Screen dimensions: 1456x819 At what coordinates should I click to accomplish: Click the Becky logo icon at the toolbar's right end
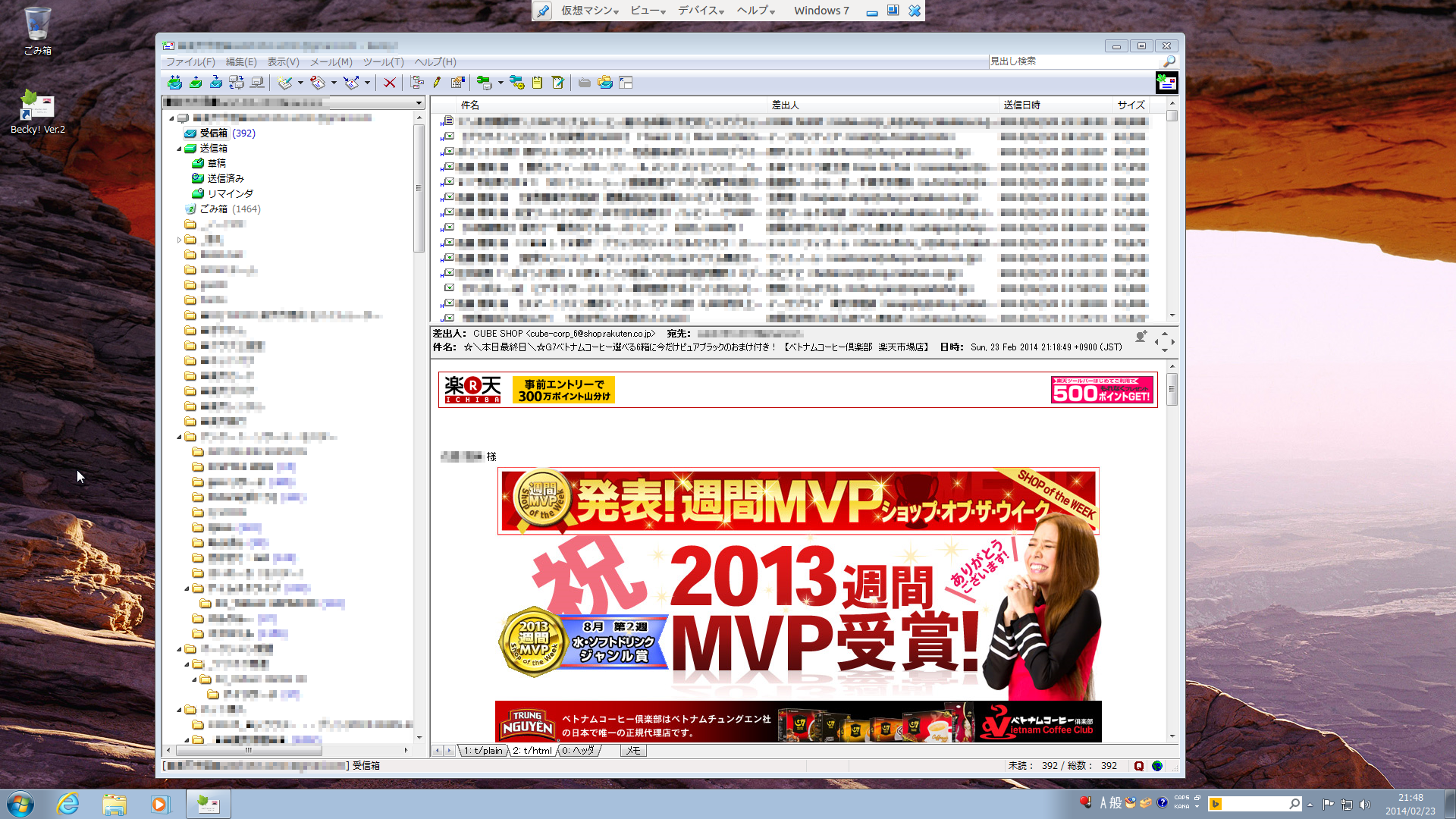[x=1166, y=83]
